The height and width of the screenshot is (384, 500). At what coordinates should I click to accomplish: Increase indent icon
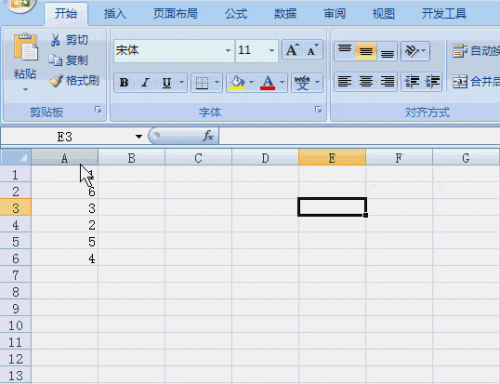[432, 81]
